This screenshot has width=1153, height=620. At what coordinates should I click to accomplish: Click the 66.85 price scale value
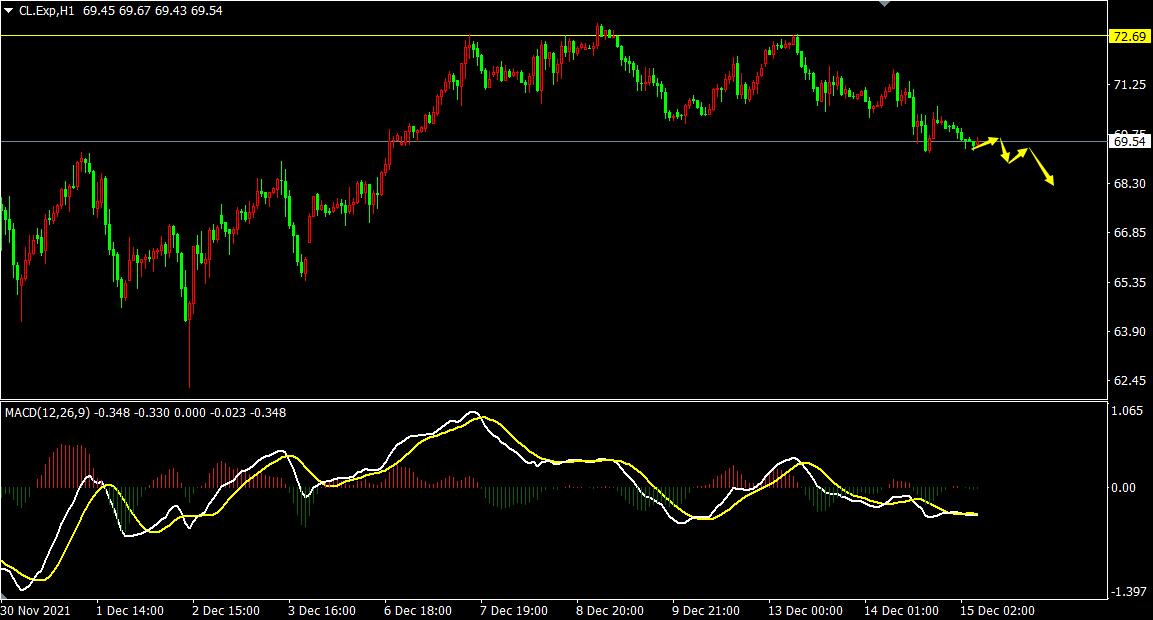(1129, 233)
